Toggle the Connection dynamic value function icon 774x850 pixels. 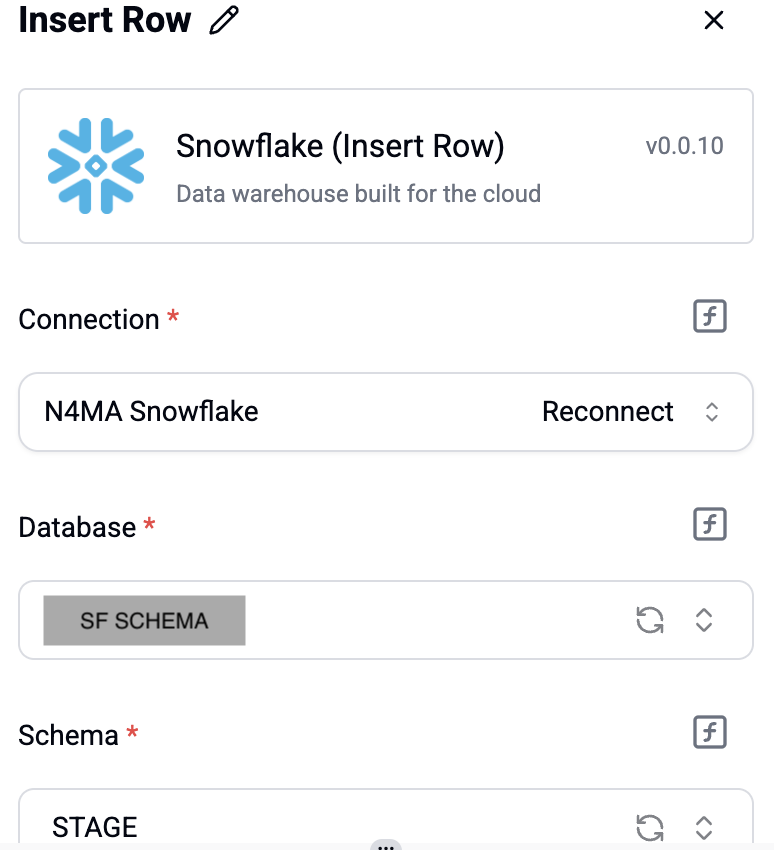pyautogui.click(x=710, y=317)
